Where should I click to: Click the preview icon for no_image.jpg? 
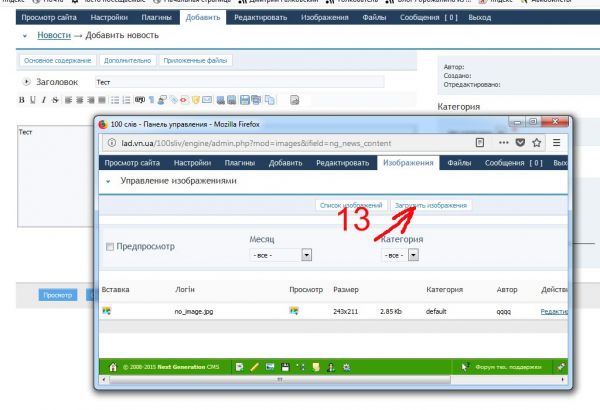(x=294, y=311)
